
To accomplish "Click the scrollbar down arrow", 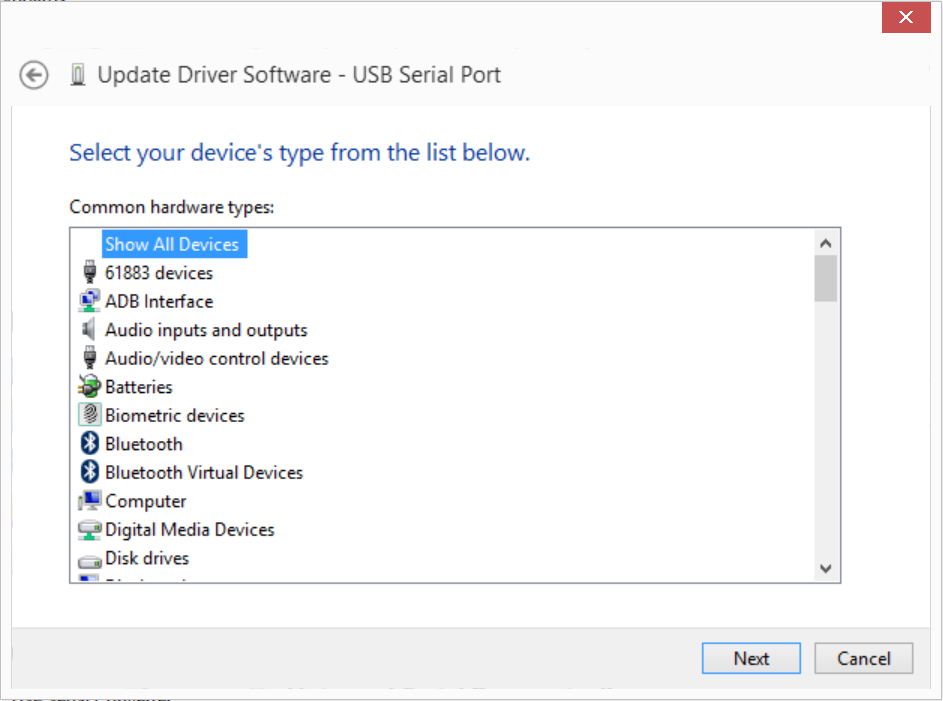I will pyautogui.click(x=826, y=568).
